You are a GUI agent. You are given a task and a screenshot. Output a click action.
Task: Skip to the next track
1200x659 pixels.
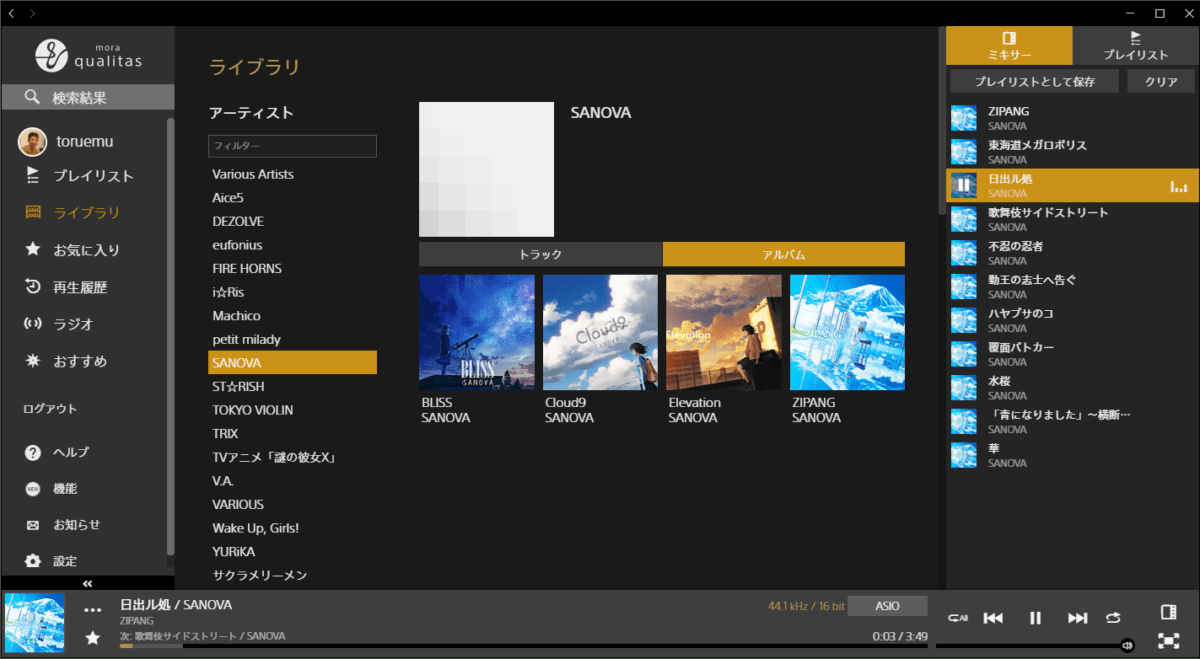point(1077,618)
